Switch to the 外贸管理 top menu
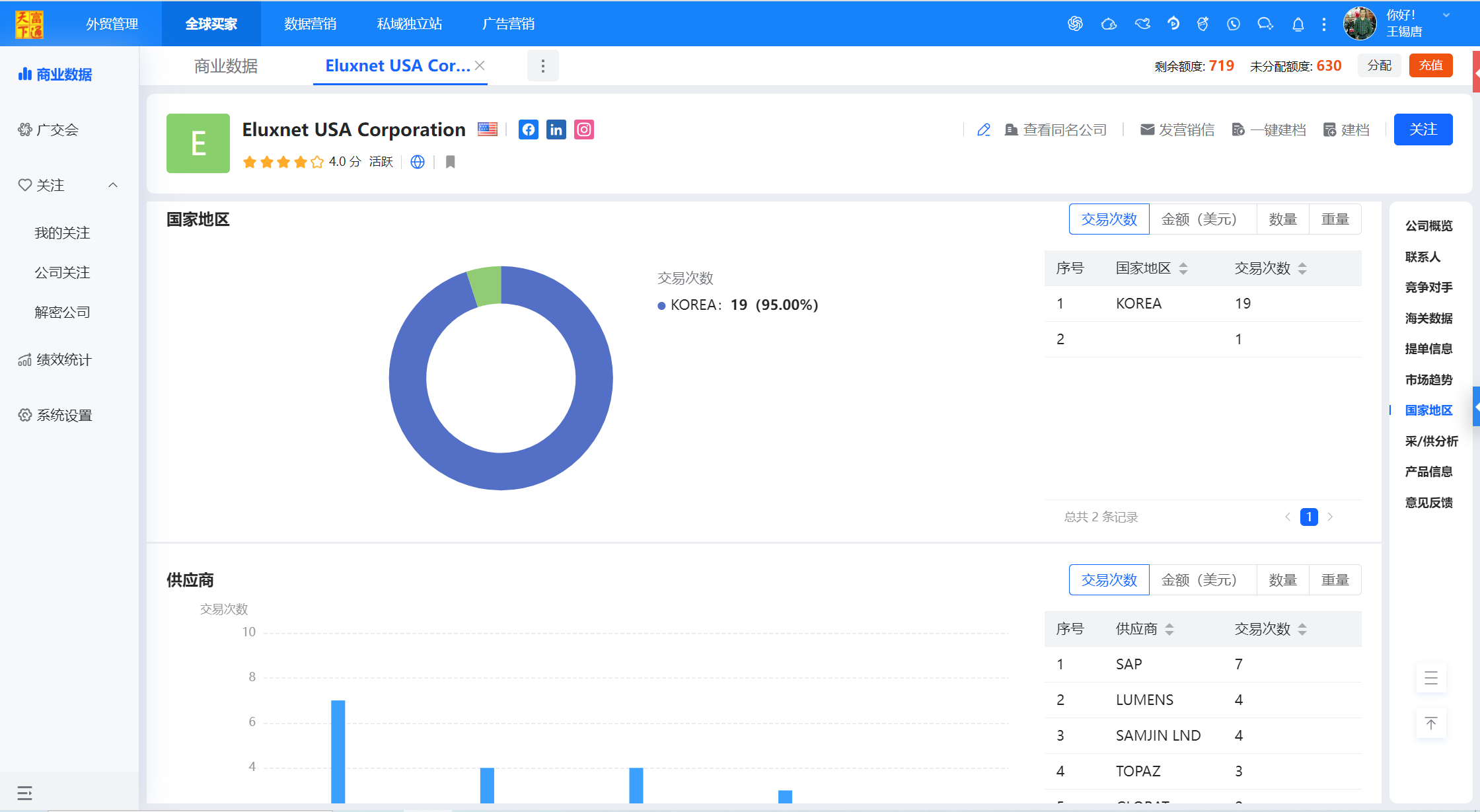 pyautogui.click(x=112, y=24)
